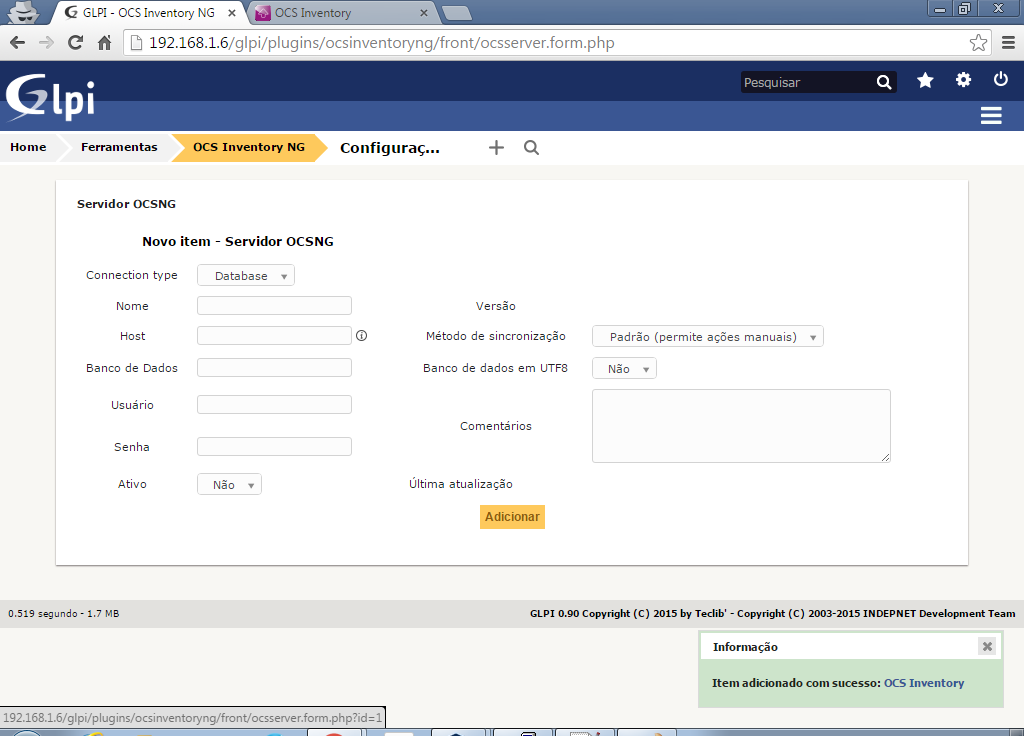The height and width of the screenshot is (736, 1024).
Task: Open Configuraç... breadcrumb item
Action: (x=390, y=148)
